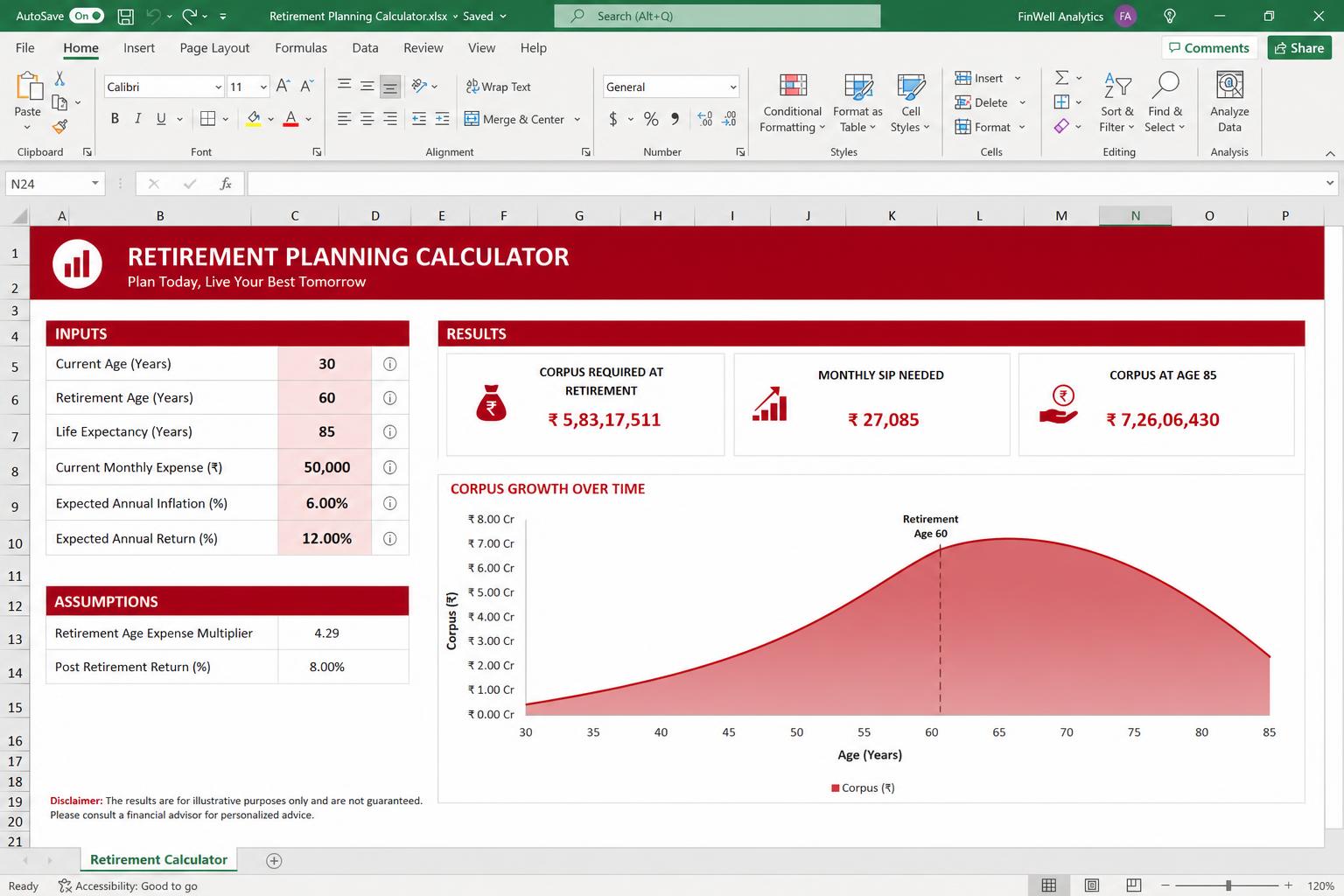1344x896 pixels.
Task: Click the Insert Function fx icon
Action: pos(226,184)
